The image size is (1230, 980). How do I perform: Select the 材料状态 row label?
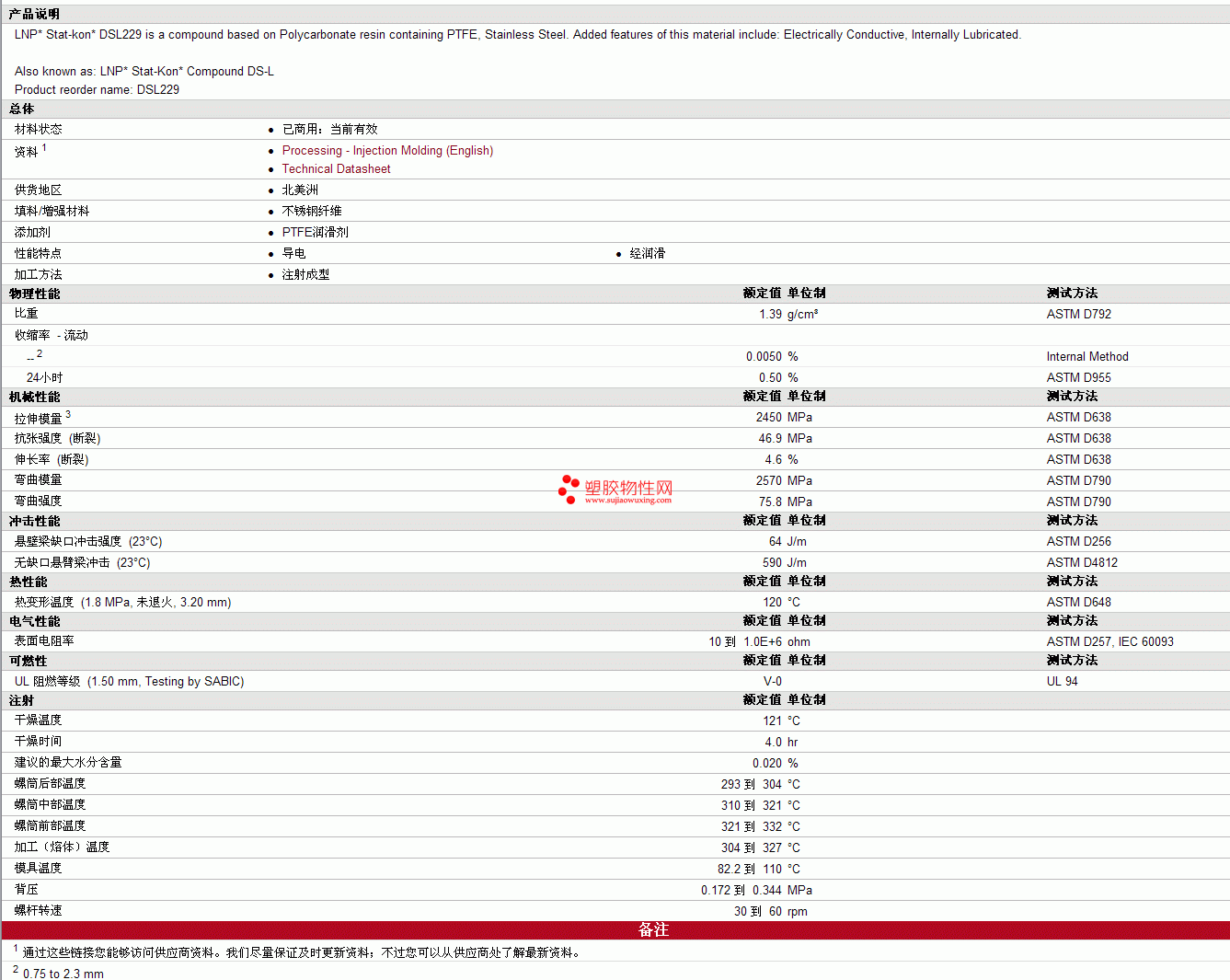pyautogui.click(x=38, y=130)
